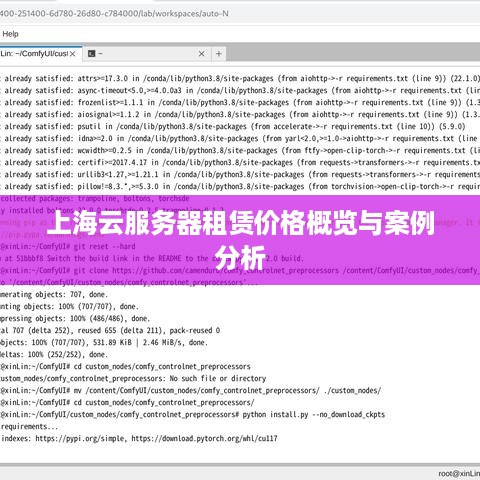
Task: Click the 'urllib3<1.27' requirement line
Action: (240, 175)
